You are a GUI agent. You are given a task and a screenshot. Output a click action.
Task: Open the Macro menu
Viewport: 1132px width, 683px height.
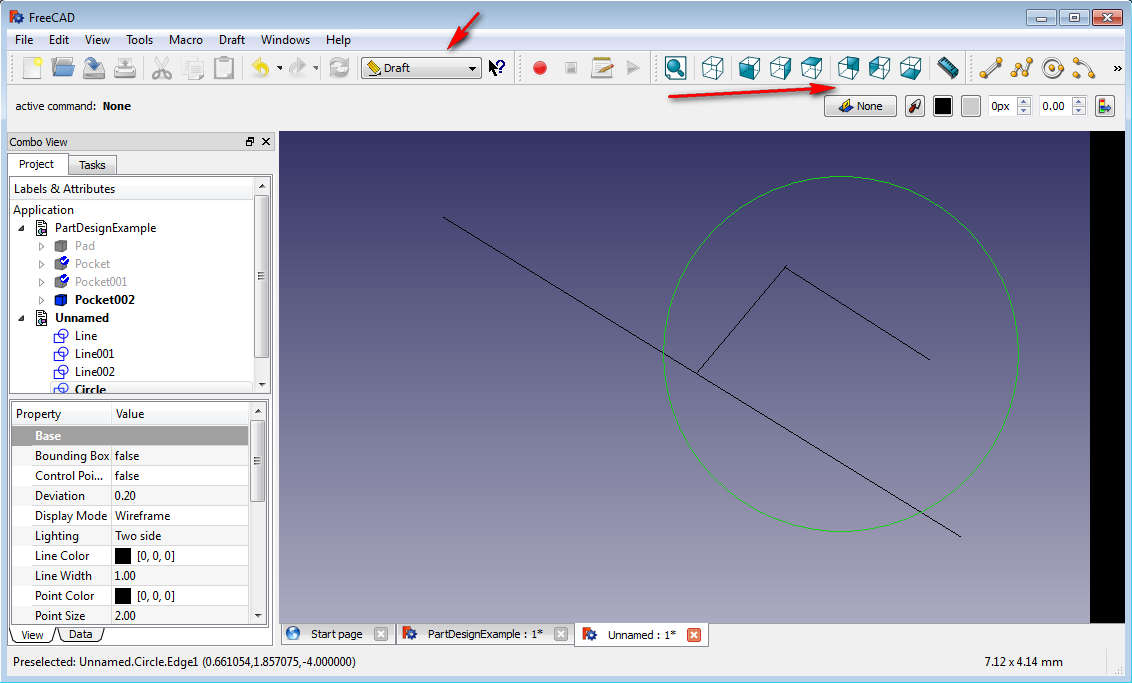click(186, 40)
